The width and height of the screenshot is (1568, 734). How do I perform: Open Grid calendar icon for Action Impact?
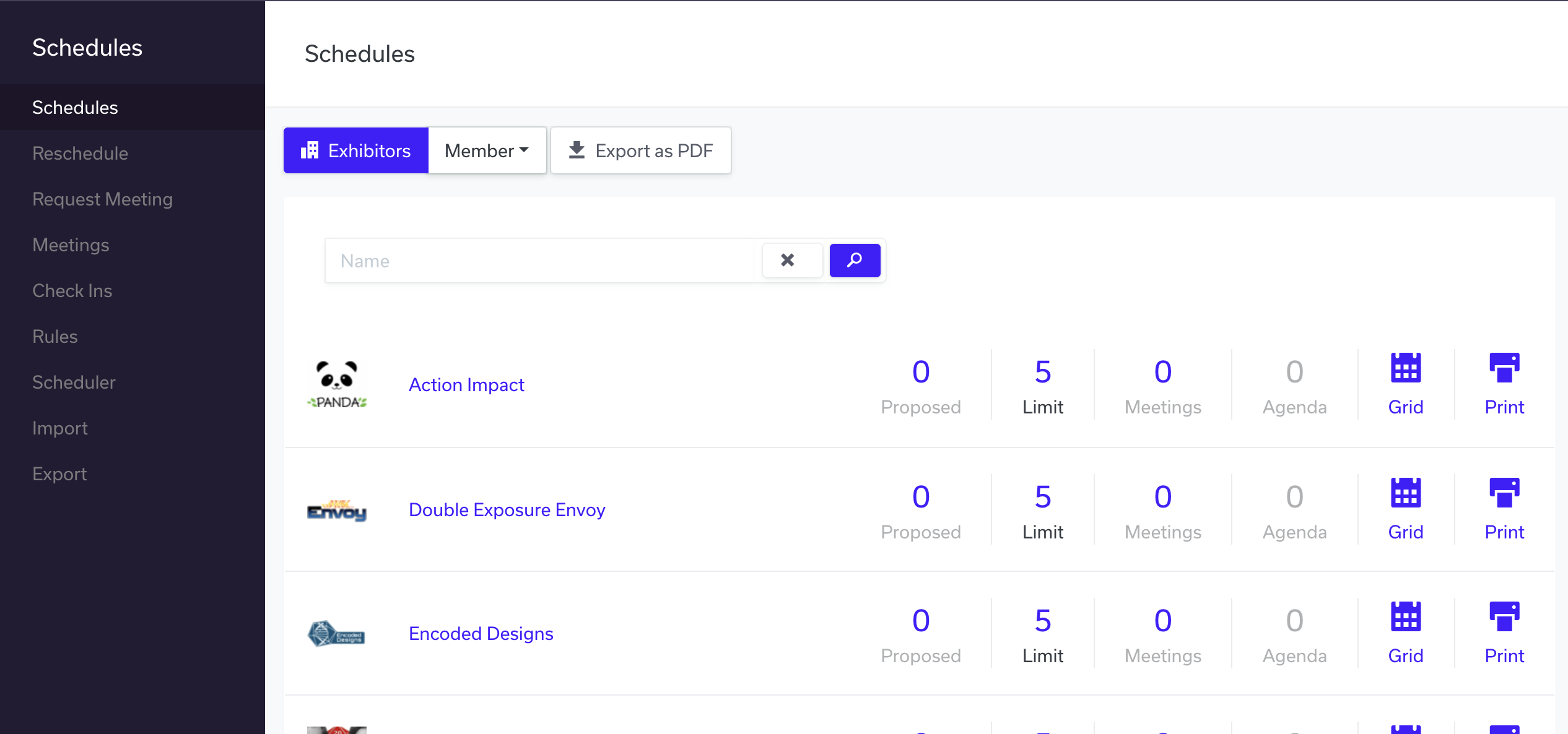coord(1406,368)
